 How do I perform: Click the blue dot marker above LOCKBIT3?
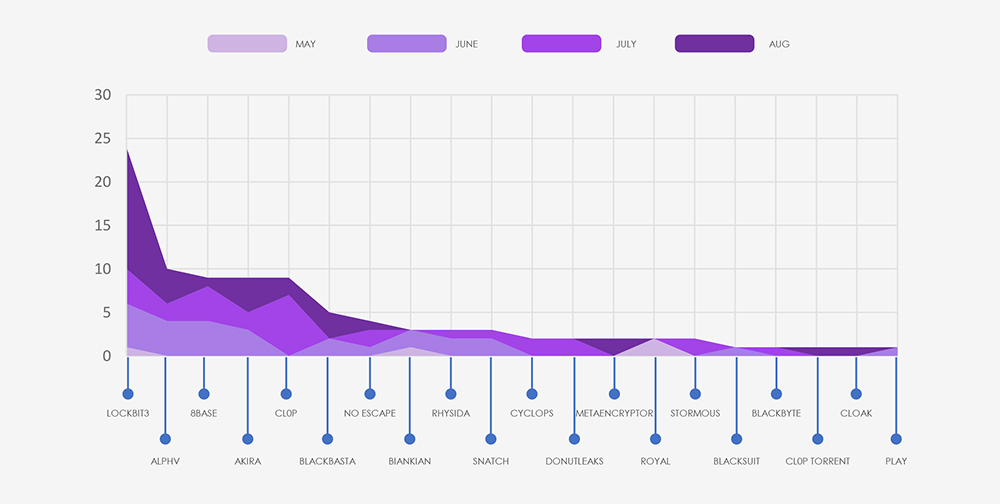coord(128,394)
